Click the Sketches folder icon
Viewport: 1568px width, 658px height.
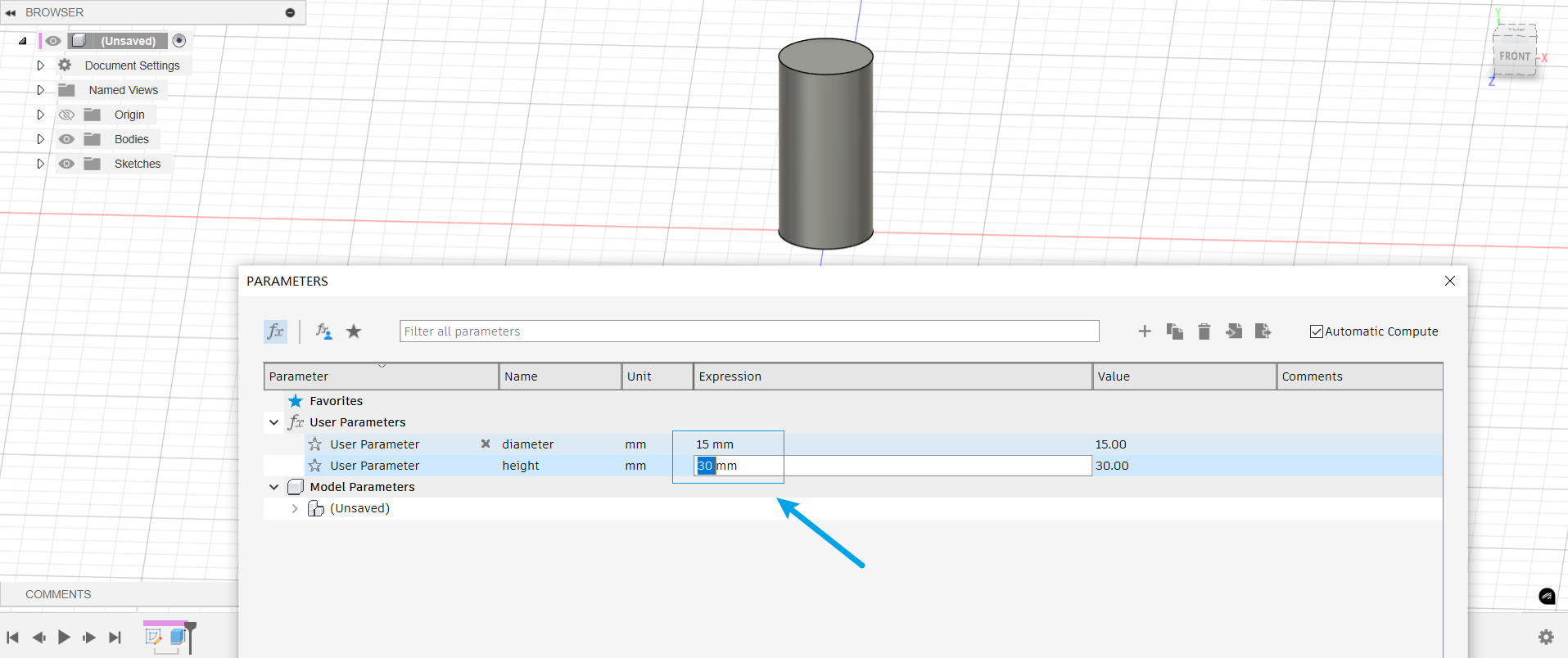(93, 164)
